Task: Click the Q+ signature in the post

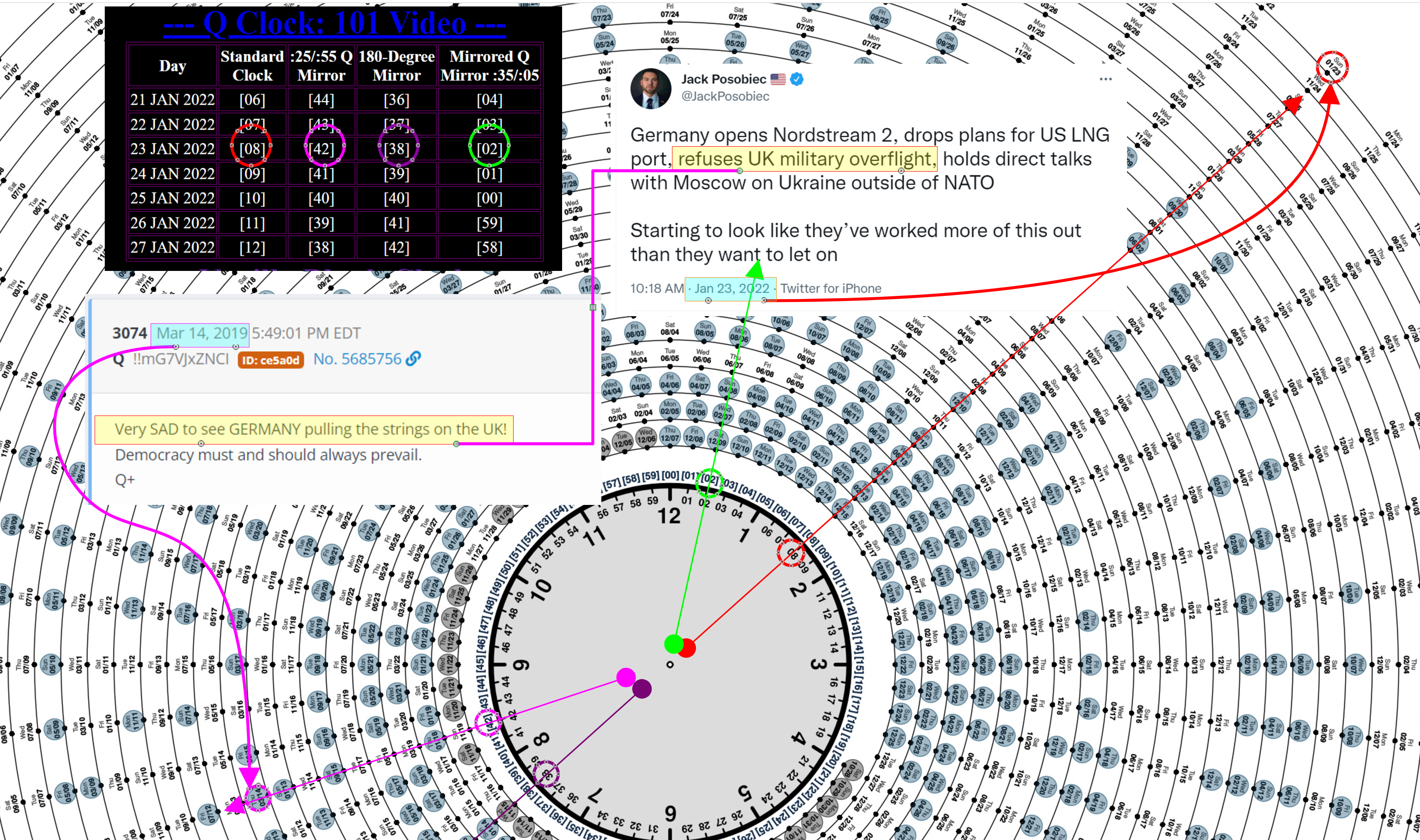Action: (x=125, y=480)
